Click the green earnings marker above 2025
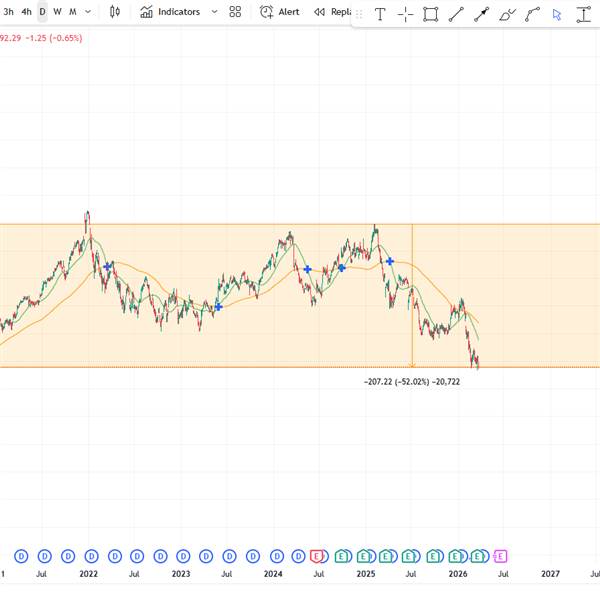 363,556
